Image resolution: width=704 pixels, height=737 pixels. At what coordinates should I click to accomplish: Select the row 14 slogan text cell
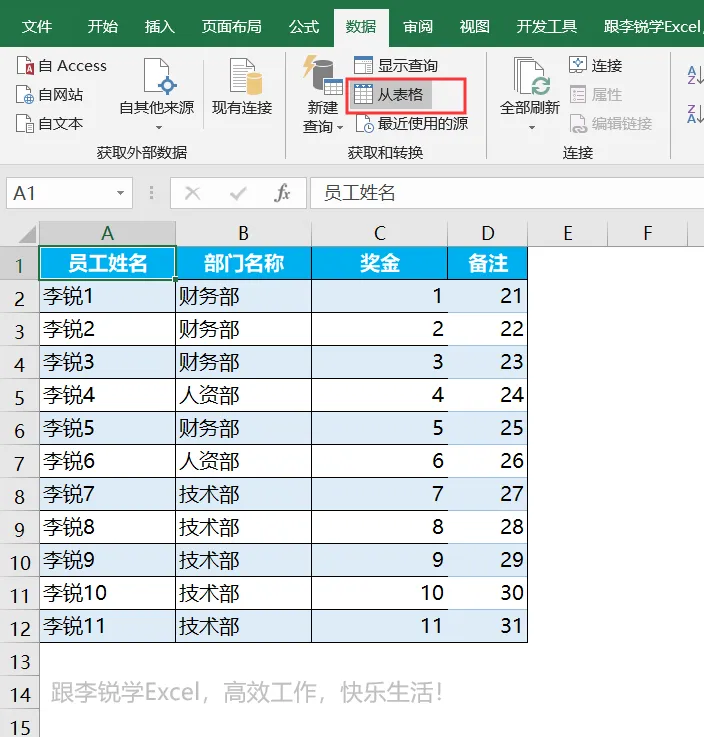click(x=246, y=693)
